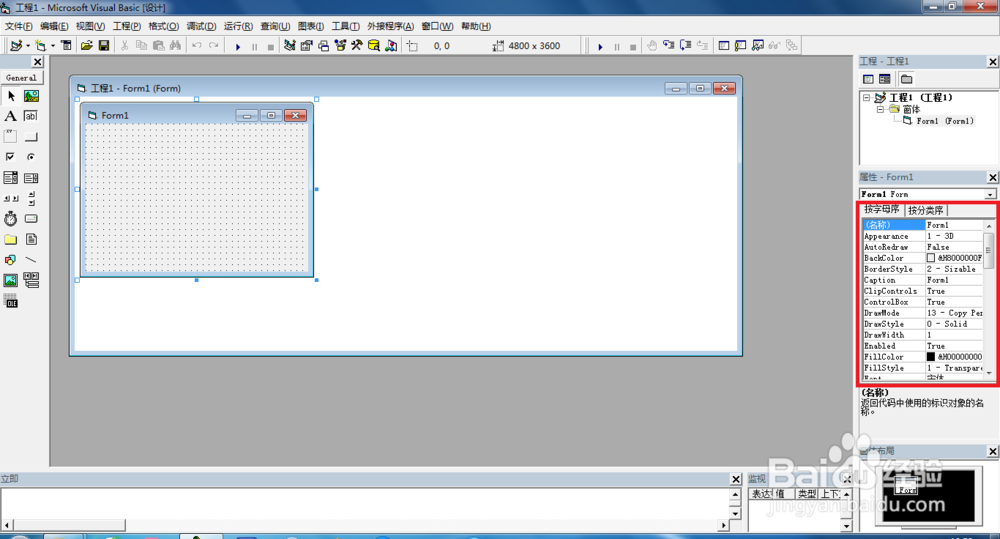Close the toolbox panel

38,62
